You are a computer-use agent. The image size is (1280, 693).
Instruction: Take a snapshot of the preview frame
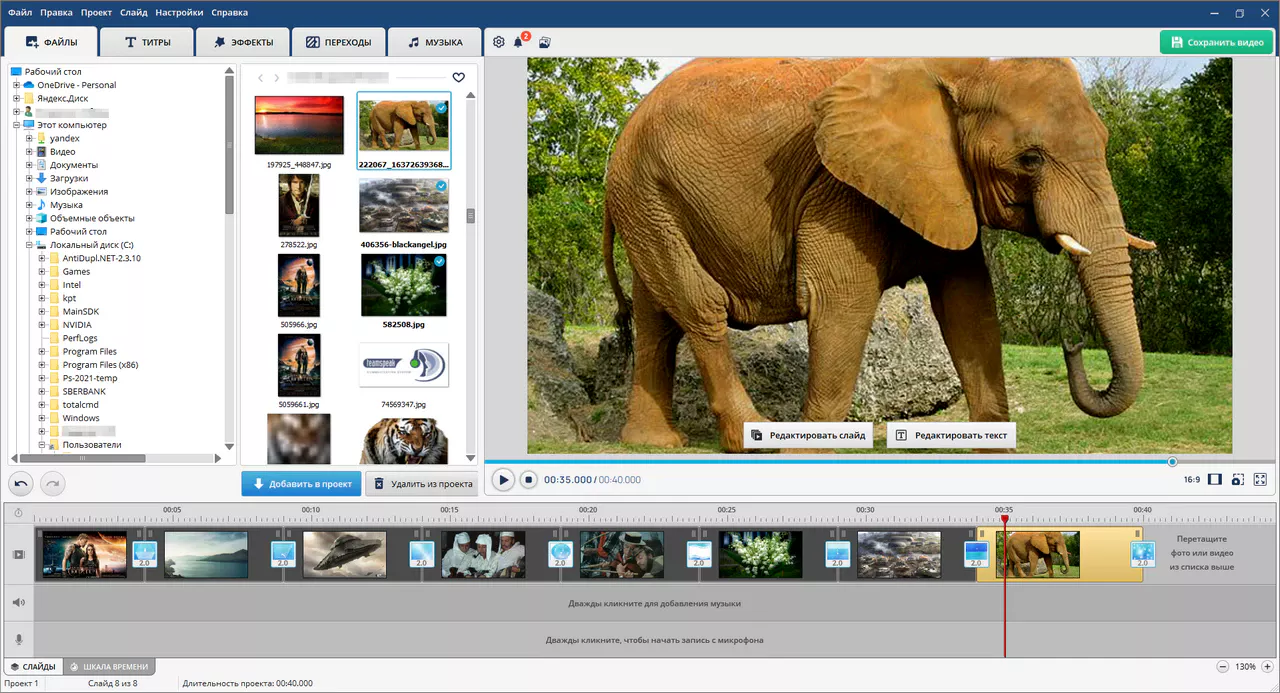click(x=1237, y=480)
